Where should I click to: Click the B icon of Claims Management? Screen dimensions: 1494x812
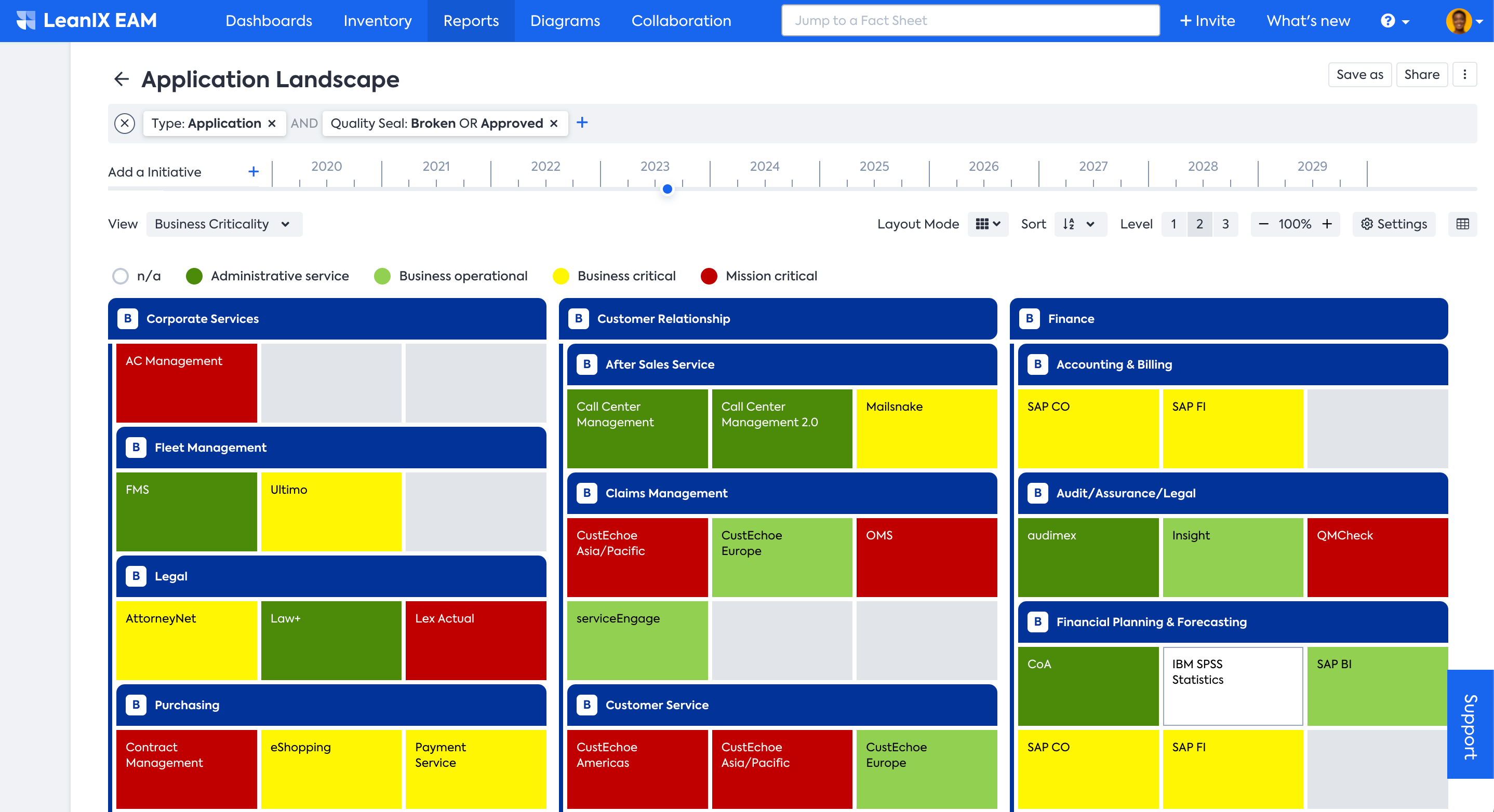click(x=587, y=493)
